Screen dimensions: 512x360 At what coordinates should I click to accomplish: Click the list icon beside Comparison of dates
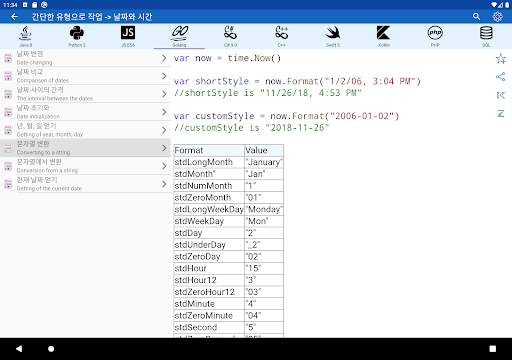(8, 76)
